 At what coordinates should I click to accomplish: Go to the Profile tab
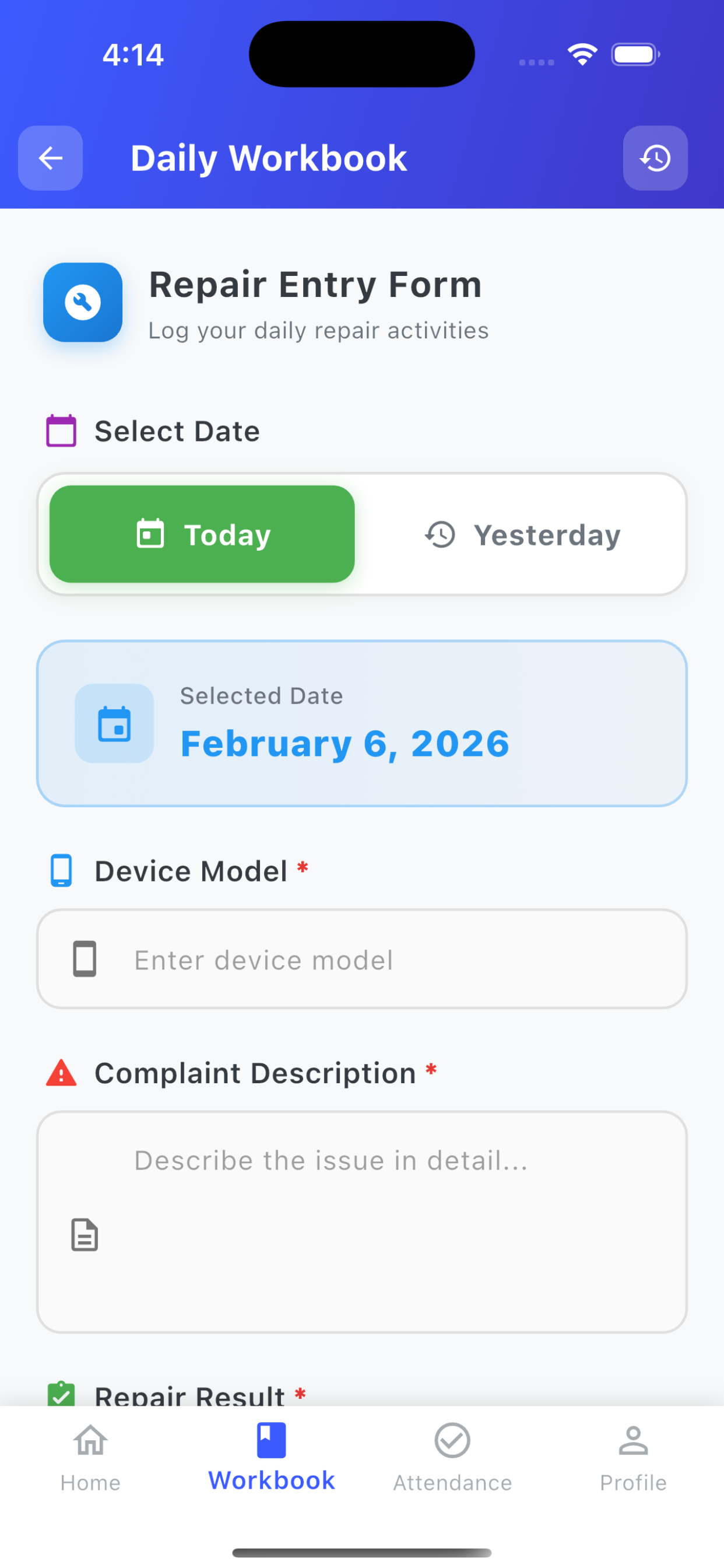633,1458
